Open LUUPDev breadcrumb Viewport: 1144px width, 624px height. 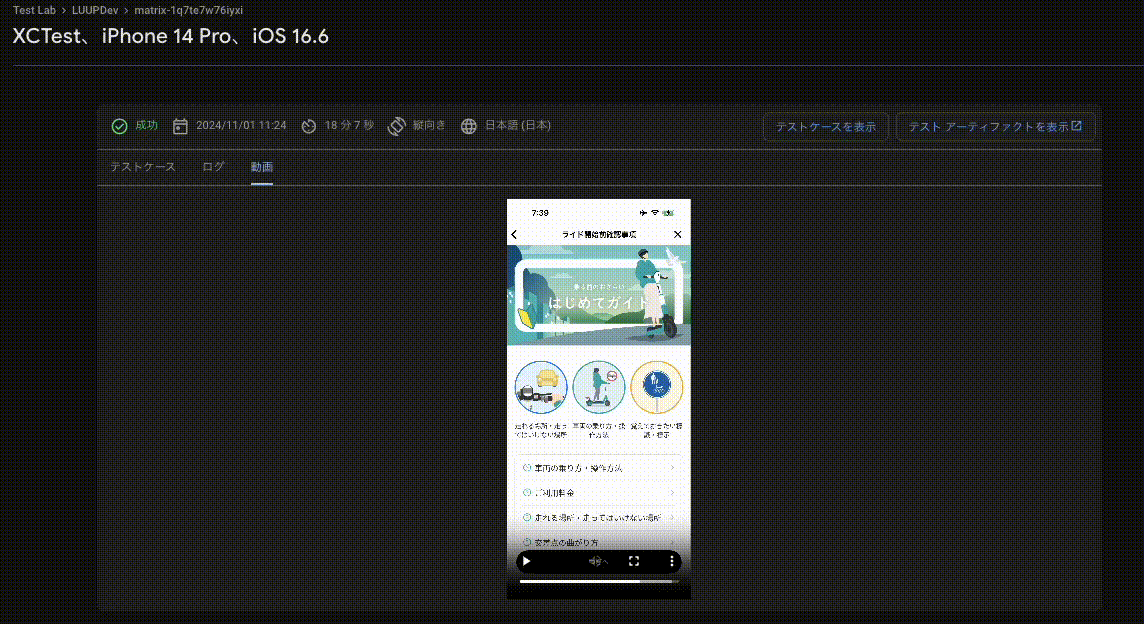pyautogui.click(x=95, y=10)
